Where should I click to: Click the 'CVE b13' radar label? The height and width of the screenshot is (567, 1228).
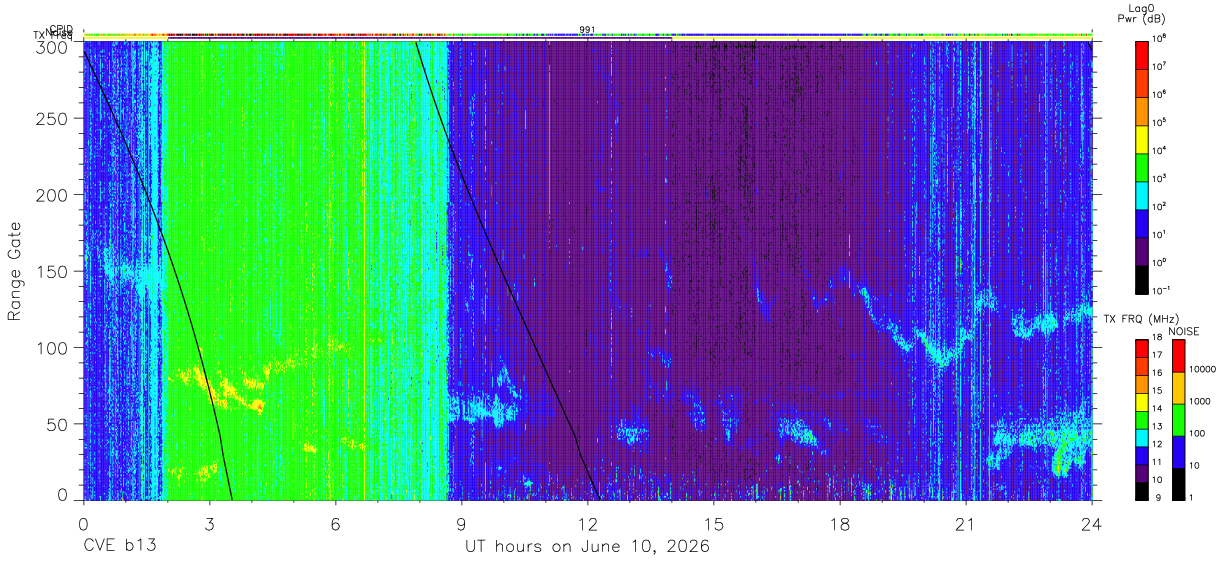tap(119, 547)
